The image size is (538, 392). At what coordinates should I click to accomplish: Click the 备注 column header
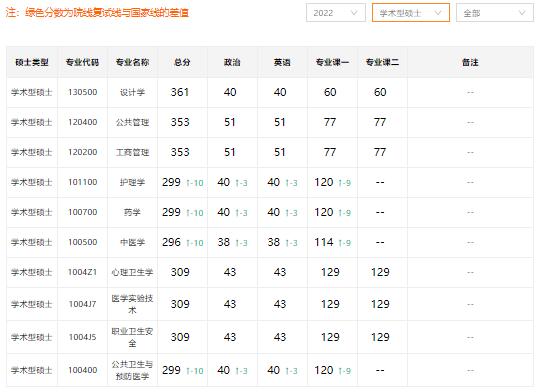[470, 62]
